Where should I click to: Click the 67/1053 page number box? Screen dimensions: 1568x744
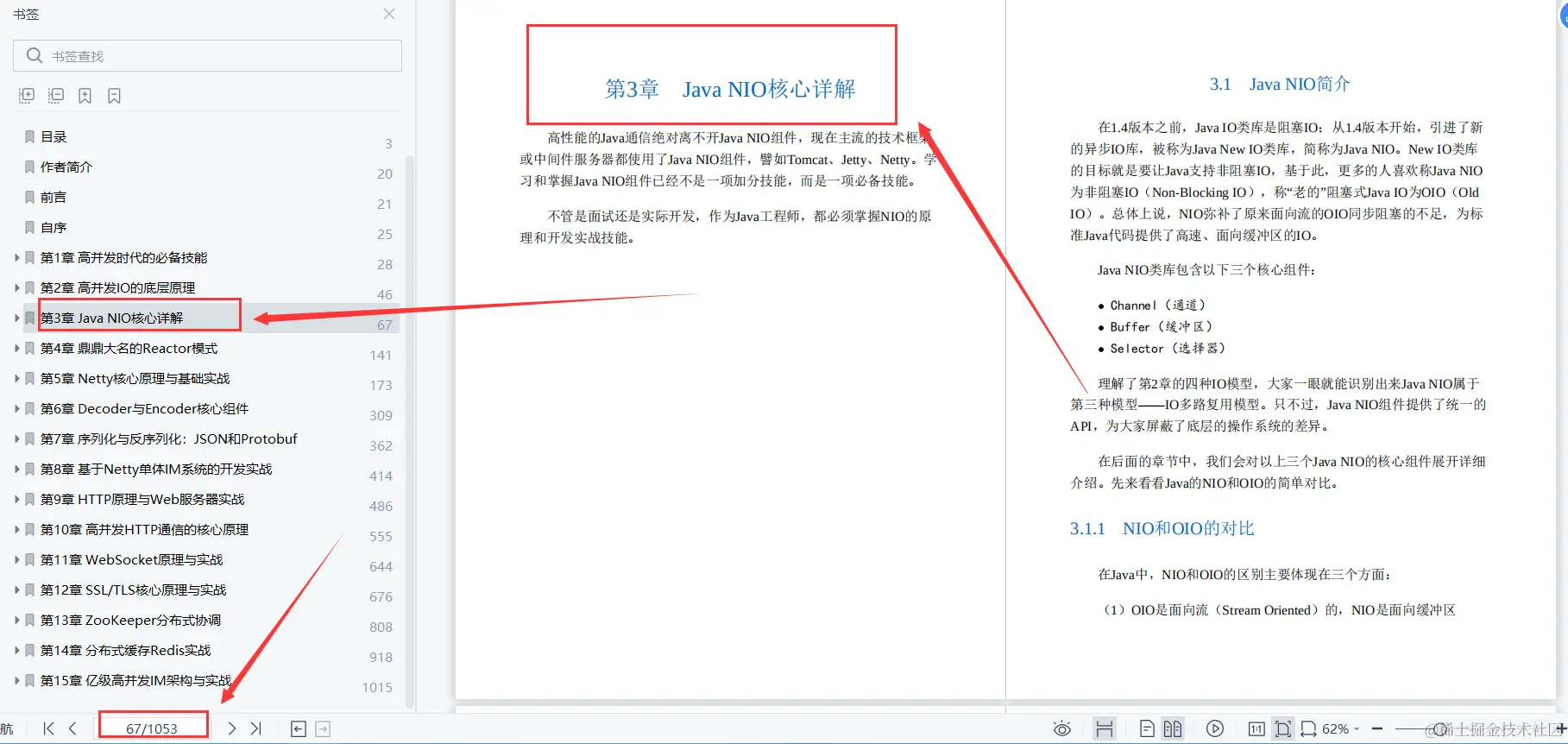pos(153,728)
